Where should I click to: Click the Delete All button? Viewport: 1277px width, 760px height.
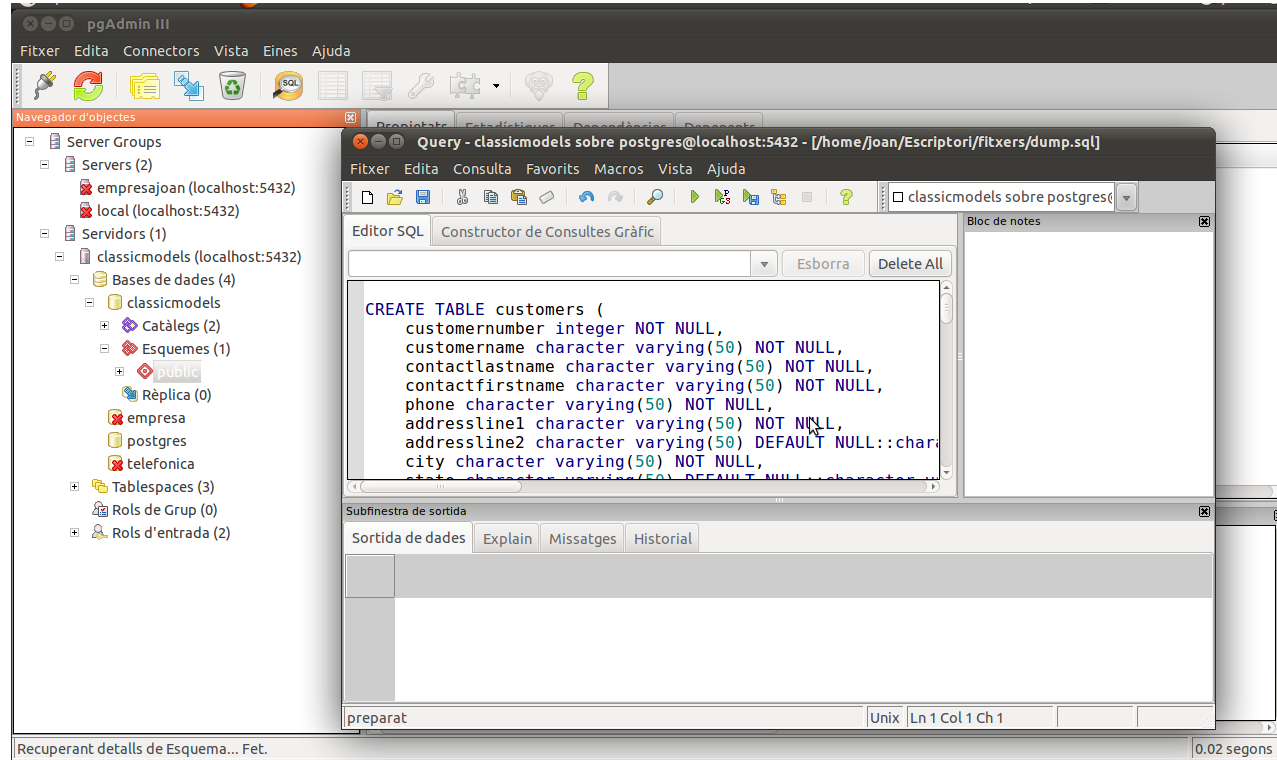tap(909, 264)
